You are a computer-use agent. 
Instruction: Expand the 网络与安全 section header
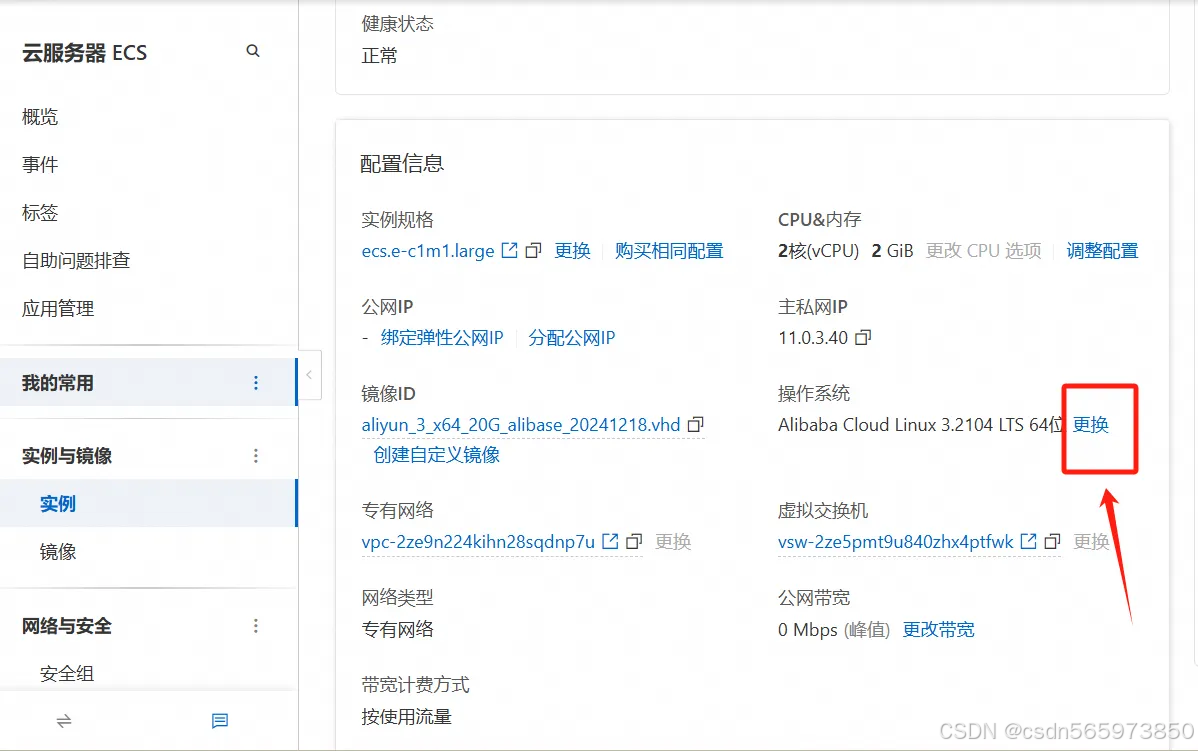tap(67, 626)
